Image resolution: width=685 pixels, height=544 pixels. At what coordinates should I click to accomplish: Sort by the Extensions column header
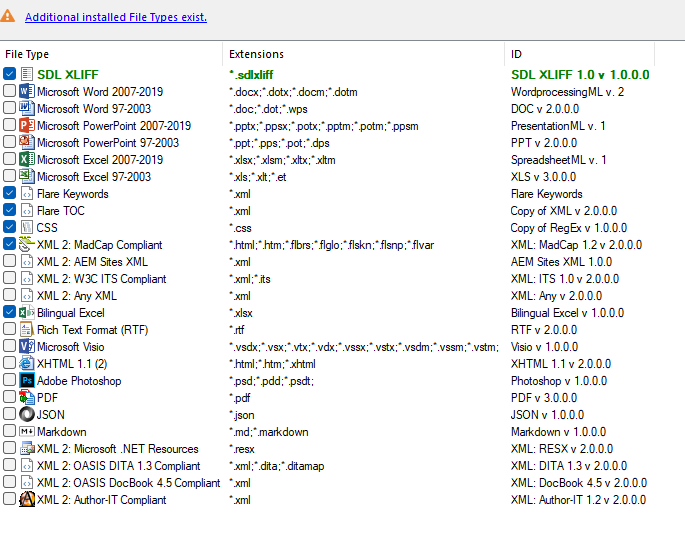coord(364,54)
